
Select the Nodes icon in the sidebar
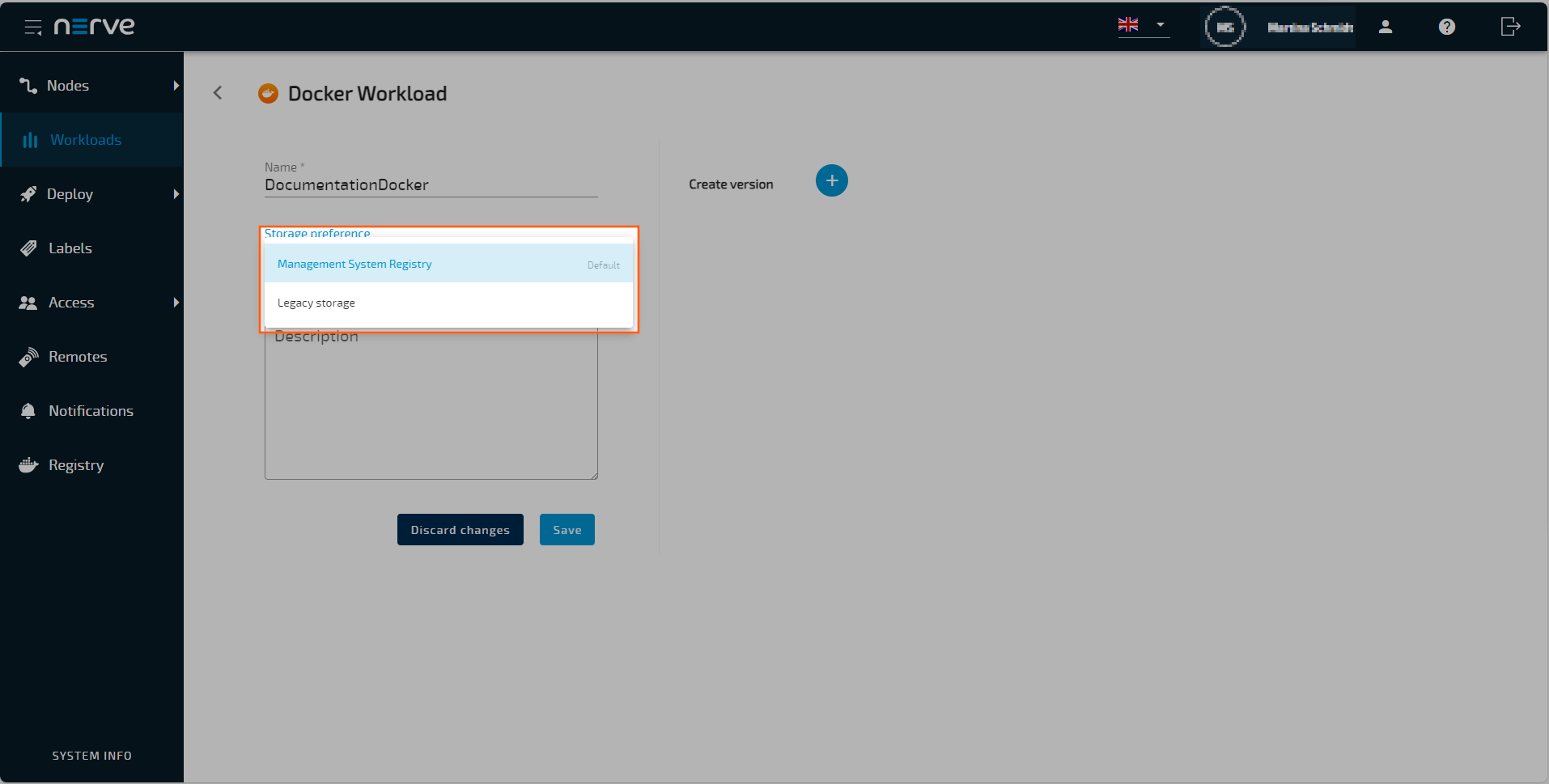coord(28,85)
